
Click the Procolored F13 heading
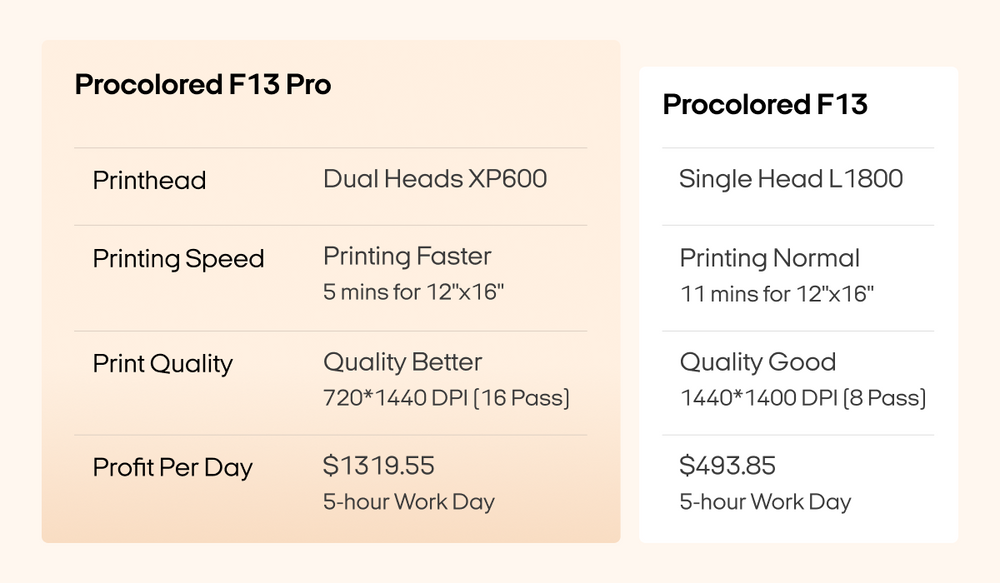pyautogui.click(x=765, y=104)
